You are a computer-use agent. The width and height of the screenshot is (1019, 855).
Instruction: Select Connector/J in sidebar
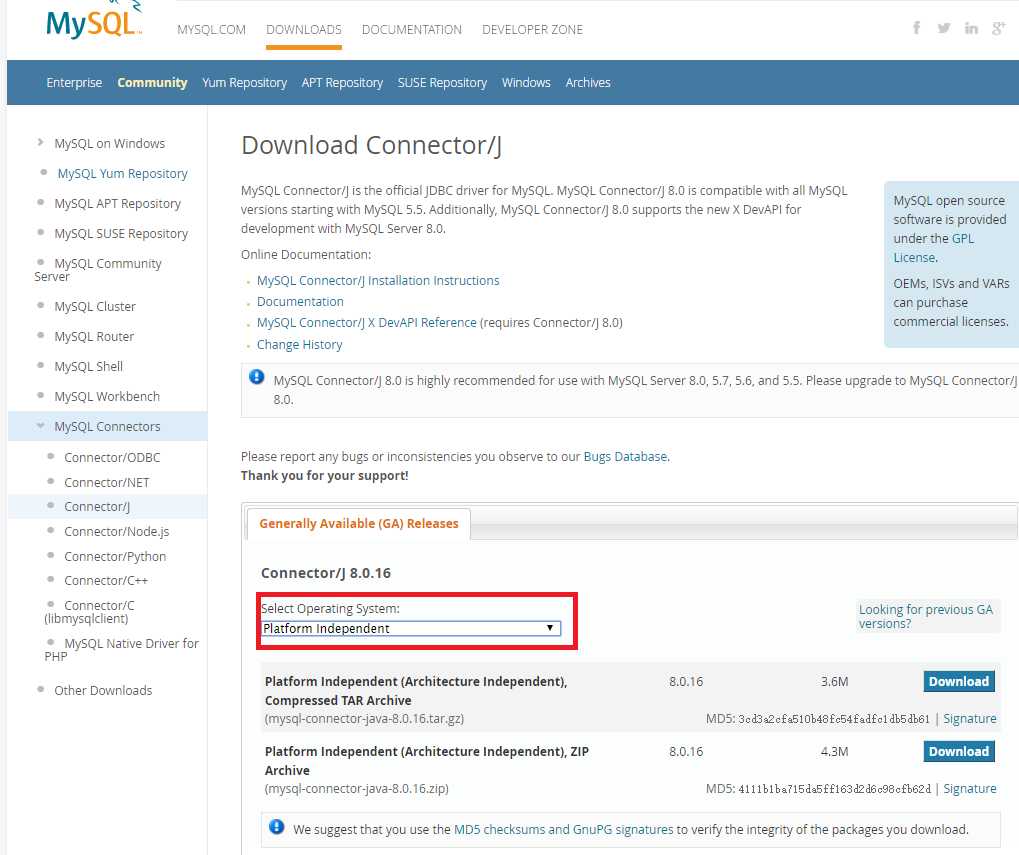coord(97,507)
